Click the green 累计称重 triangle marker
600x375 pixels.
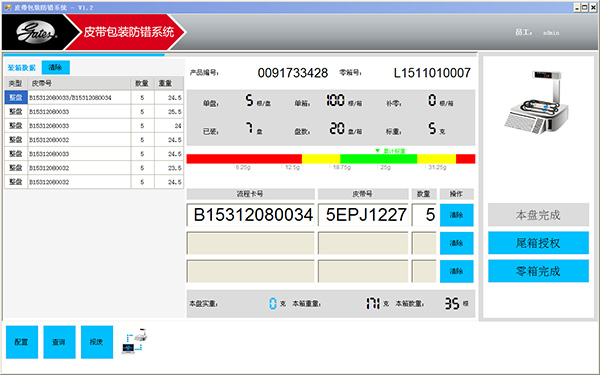tap(377, 151)
